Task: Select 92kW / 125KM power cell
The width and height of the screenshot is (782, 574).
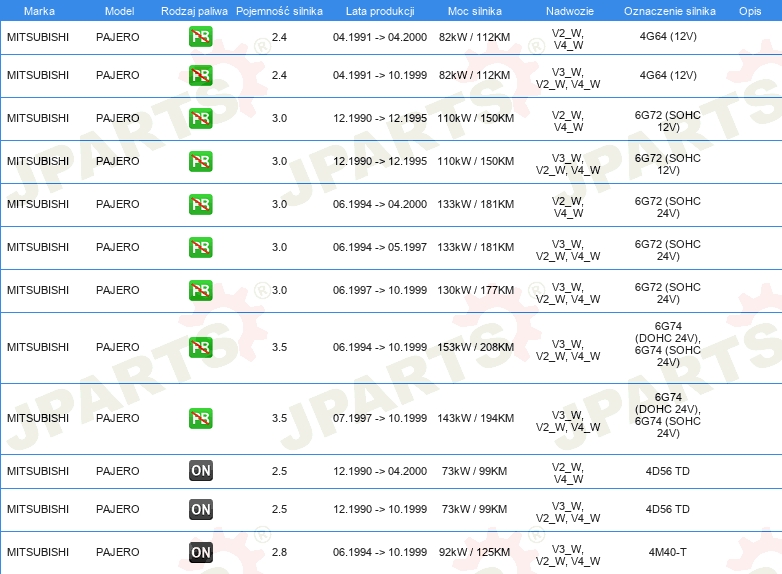Action: pos(474,552)
